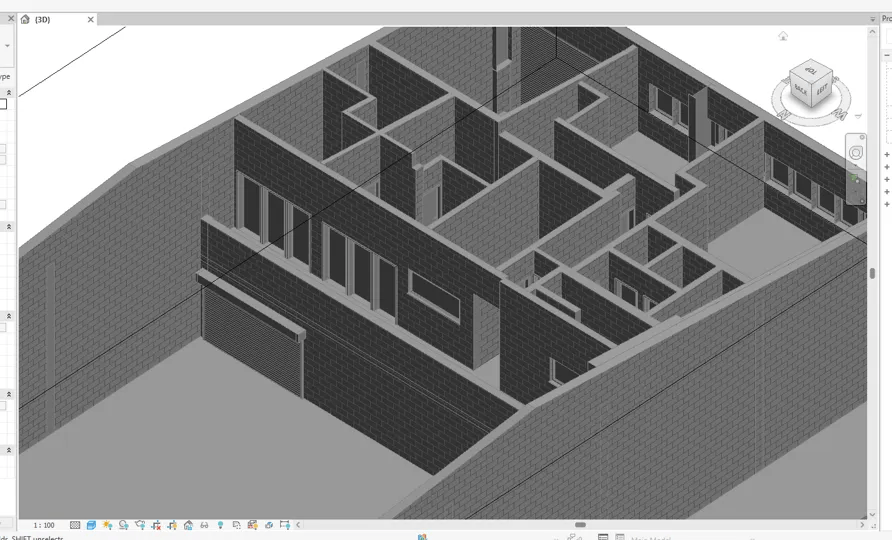
Task: Click the 1 : 100 view scale
Action: click(x=44, y=525)
